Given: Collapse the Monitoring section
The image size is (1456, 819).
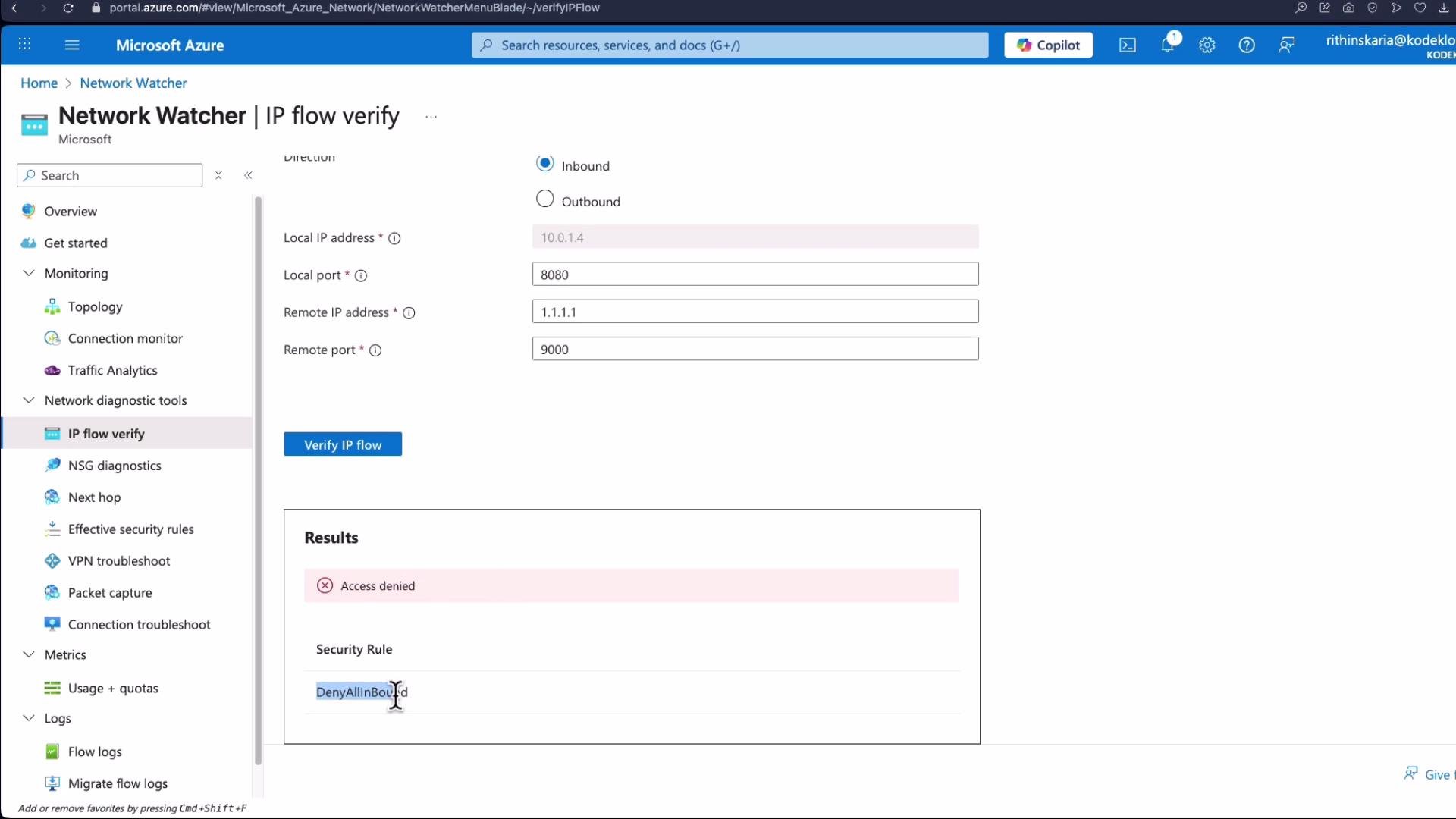Looking at the screenshot, I should [29, 273].
